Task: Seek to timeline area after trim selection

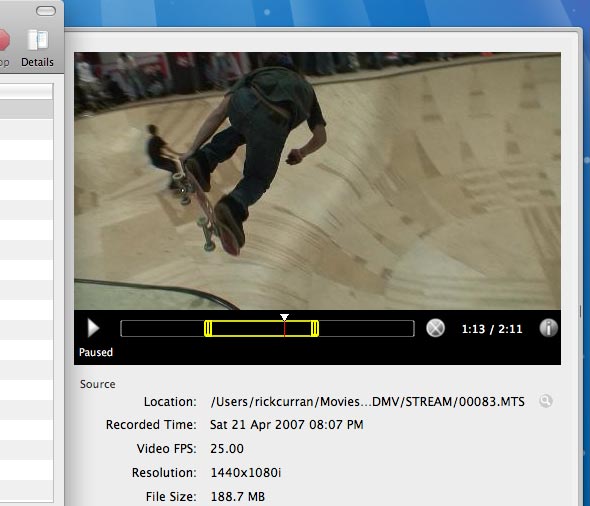Action: [366, 328]
